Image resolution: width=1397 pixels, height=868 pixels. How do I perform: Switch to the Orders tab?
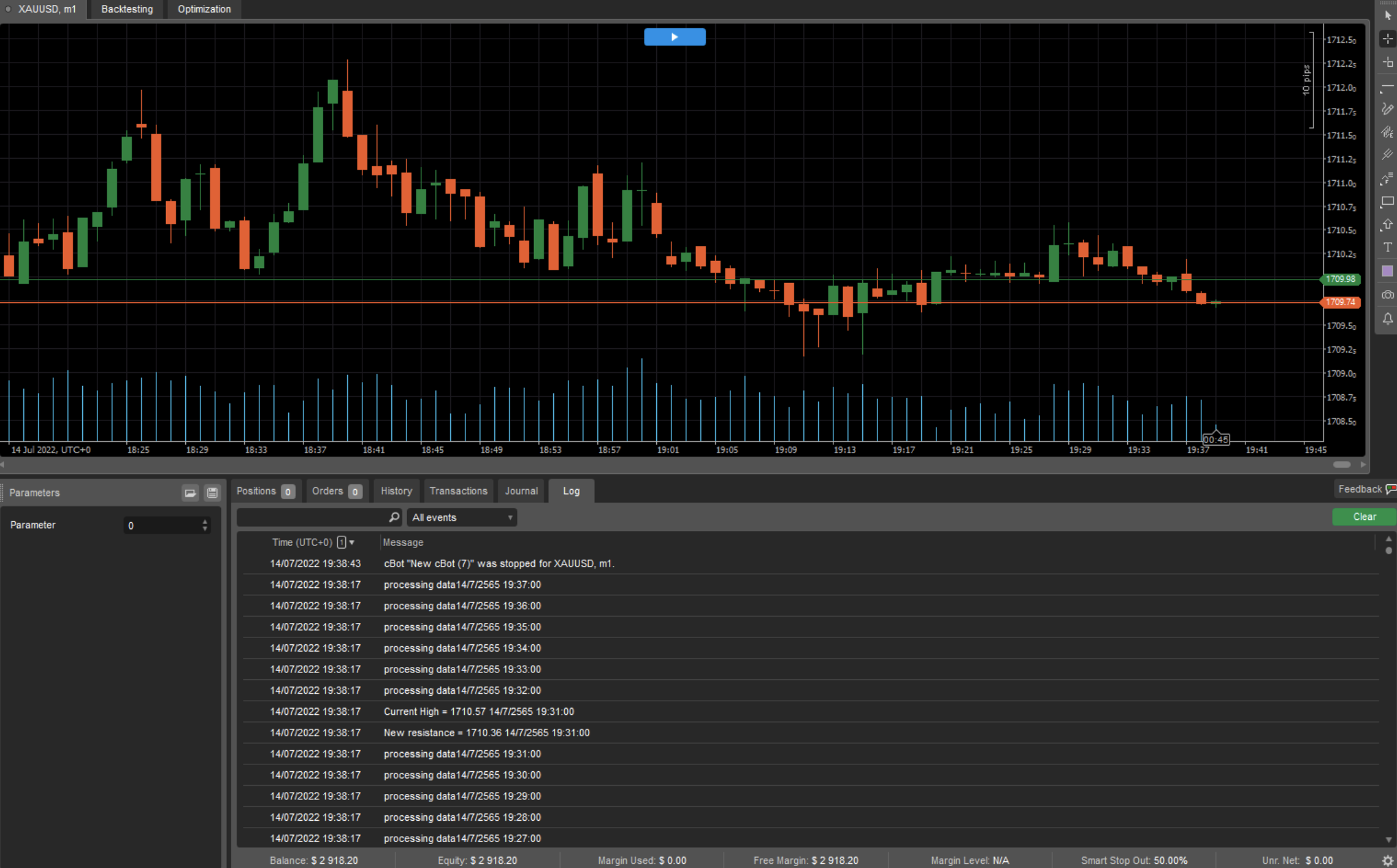pyautogui.click(x=337, y=491)
